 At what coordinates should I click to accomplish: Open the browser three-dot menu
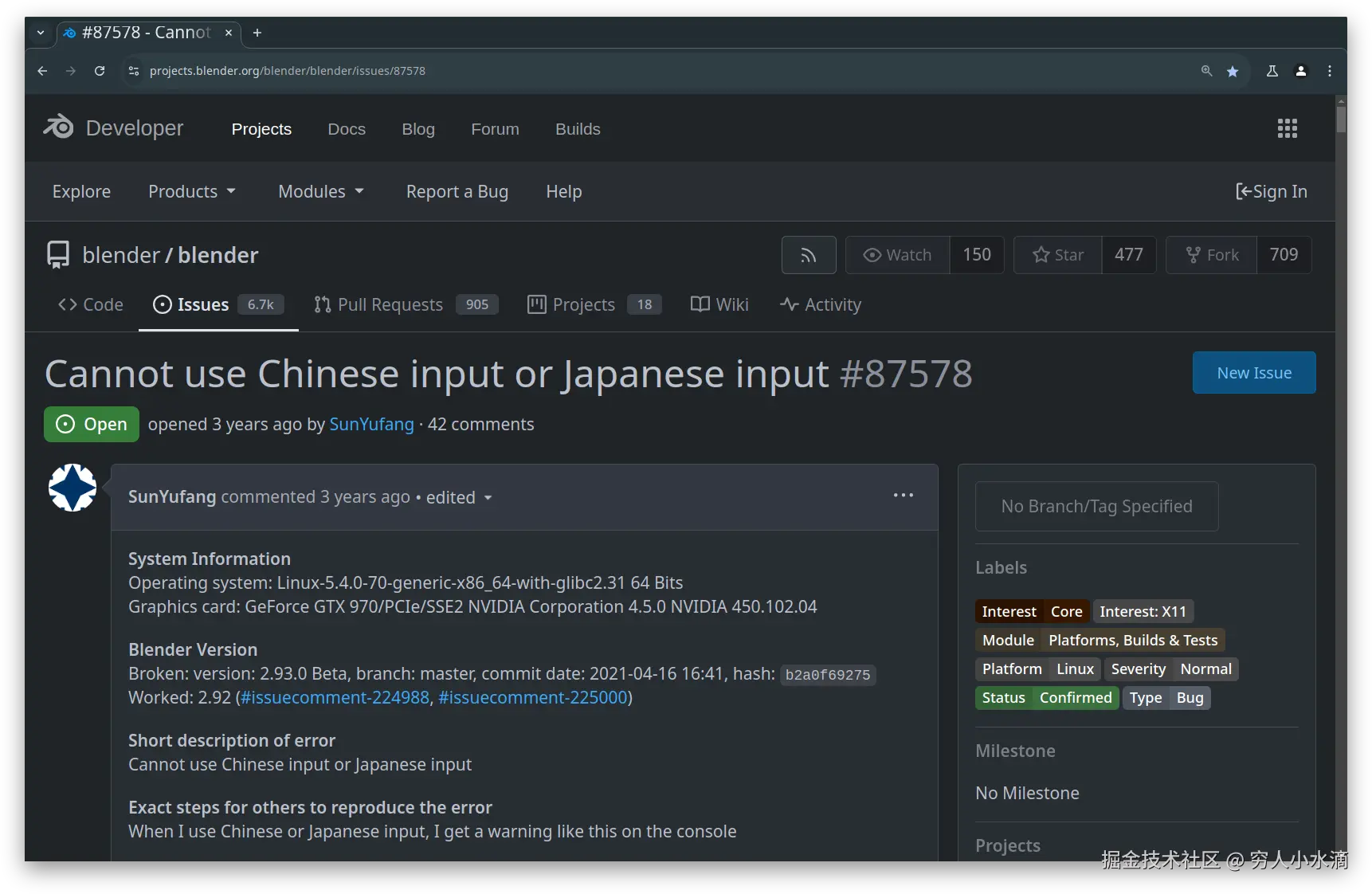(x=1330, y=71)
